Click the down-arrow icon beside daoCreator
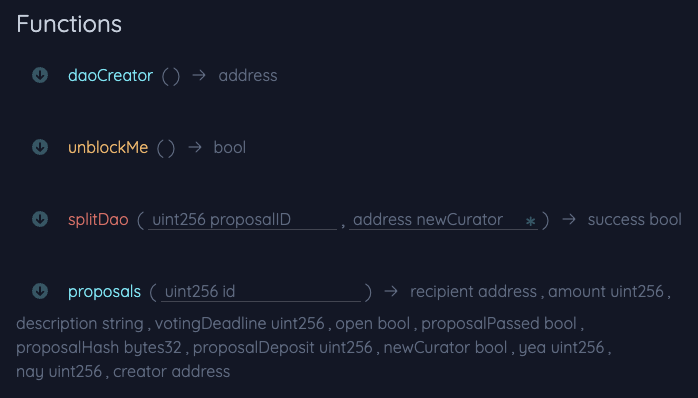Screen dimensions: 698x398 (x=40, y=75)
